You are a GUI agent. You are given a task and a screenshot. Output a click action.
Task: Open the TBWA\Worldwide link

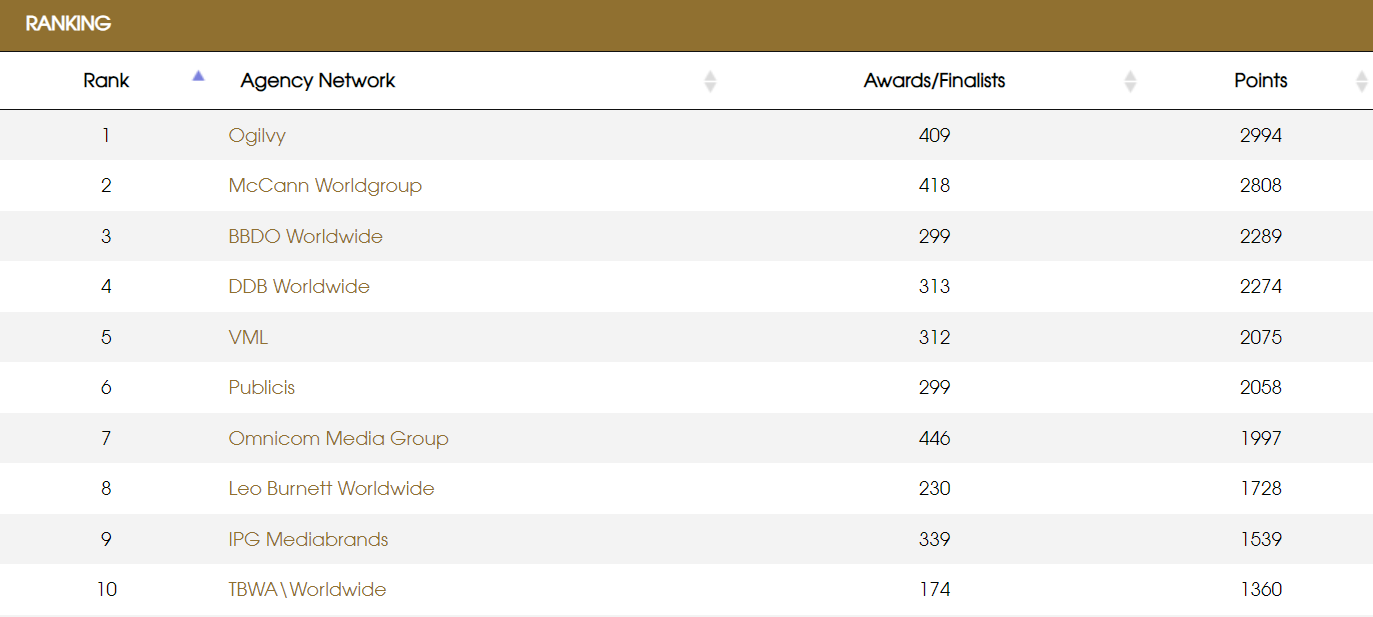pyautogui.click(x=307, y=590)
